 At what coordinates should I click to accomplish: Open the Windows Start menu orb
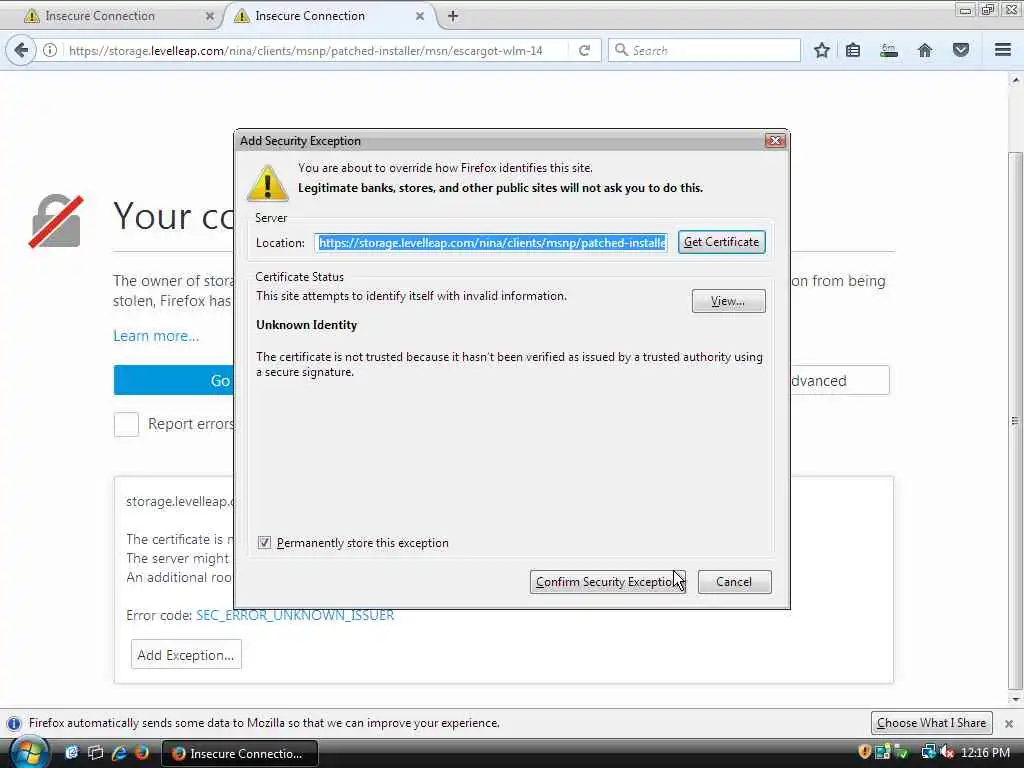click(29, 752)
